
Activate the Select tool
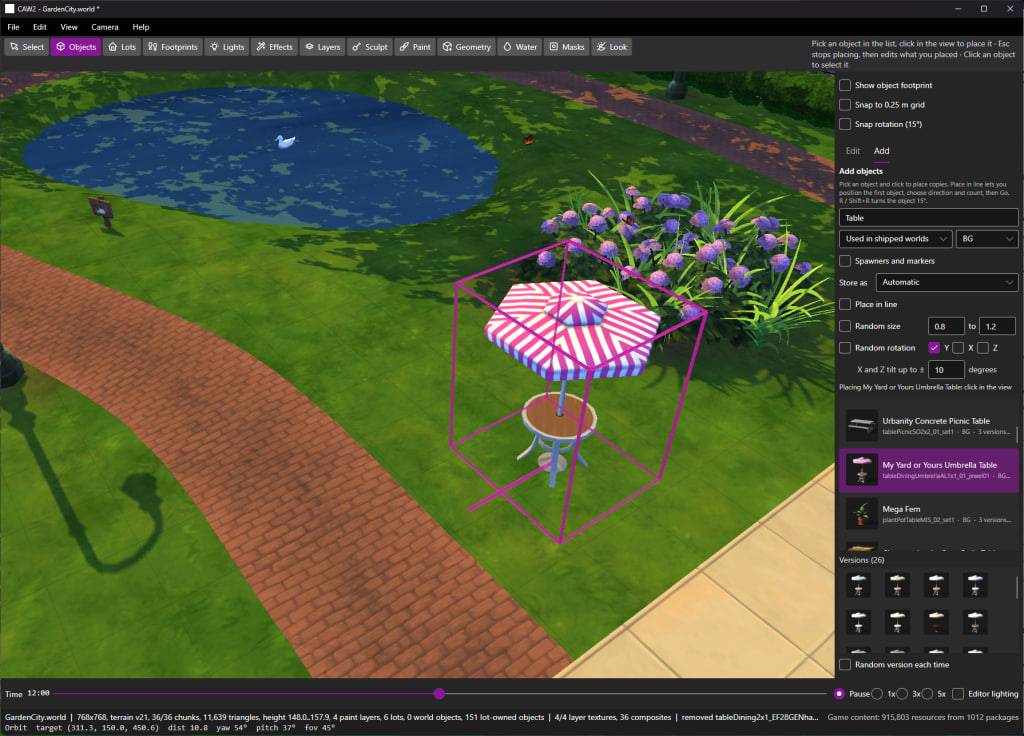pyautogui.click(x=27, y=47)
